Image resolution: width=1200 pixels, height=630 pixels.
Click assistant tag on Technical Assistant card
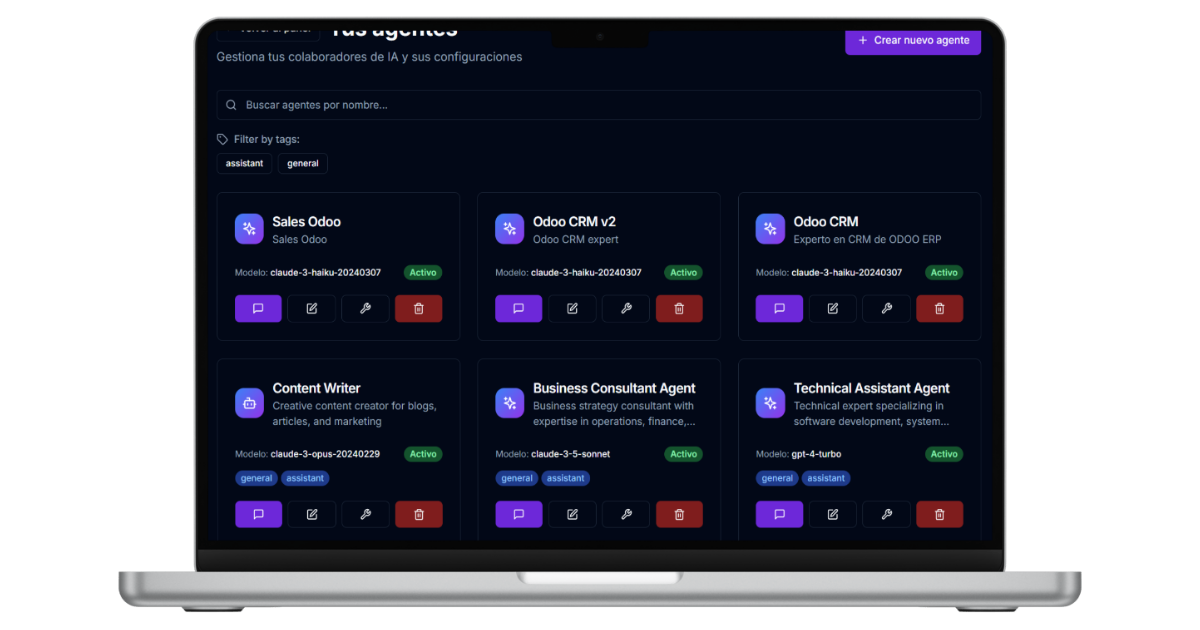tap(826, 478)
